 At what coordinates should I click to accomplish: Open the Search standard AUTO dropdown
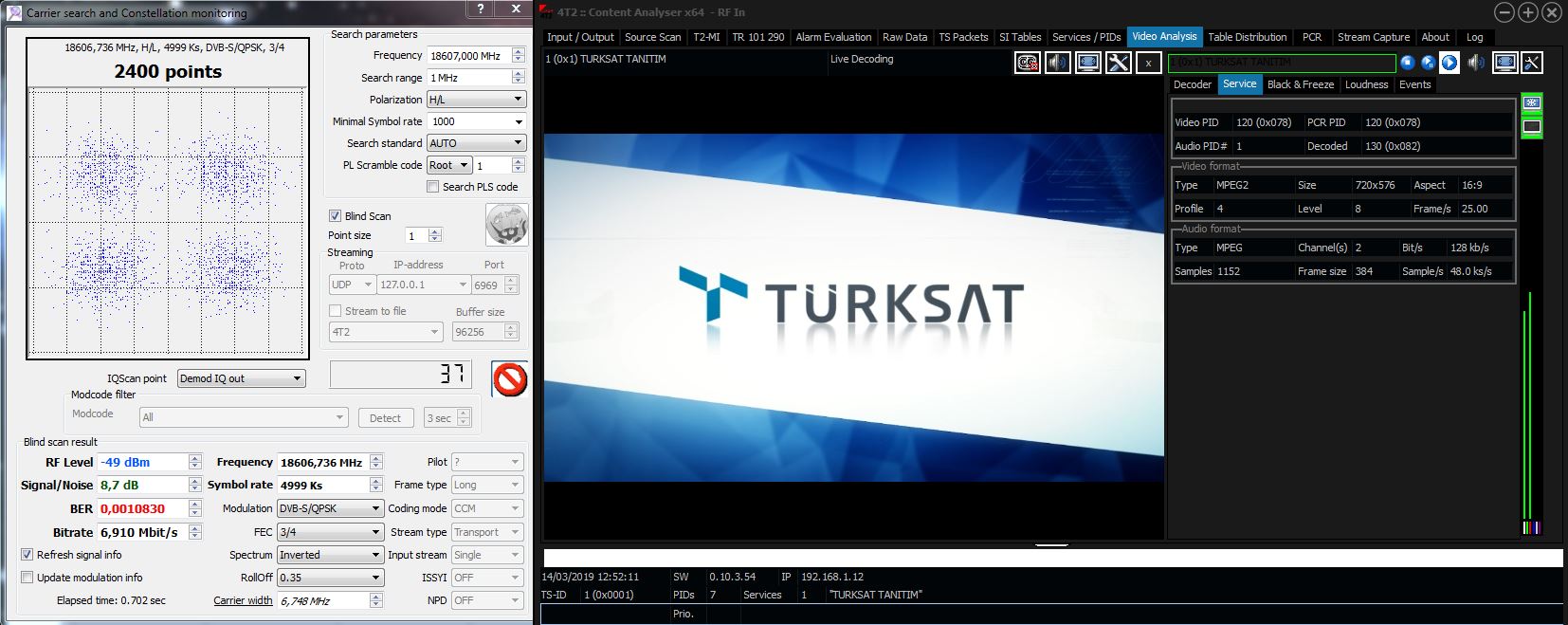pyautogui.click(x=476, y=143)
